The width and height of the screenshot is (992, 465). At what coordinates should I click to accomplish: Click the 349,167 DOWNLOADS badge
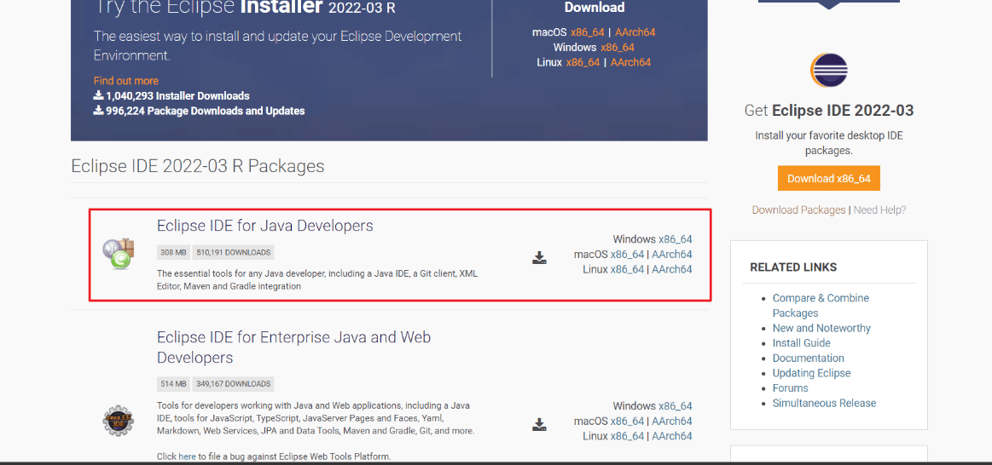tap(233, 384)
